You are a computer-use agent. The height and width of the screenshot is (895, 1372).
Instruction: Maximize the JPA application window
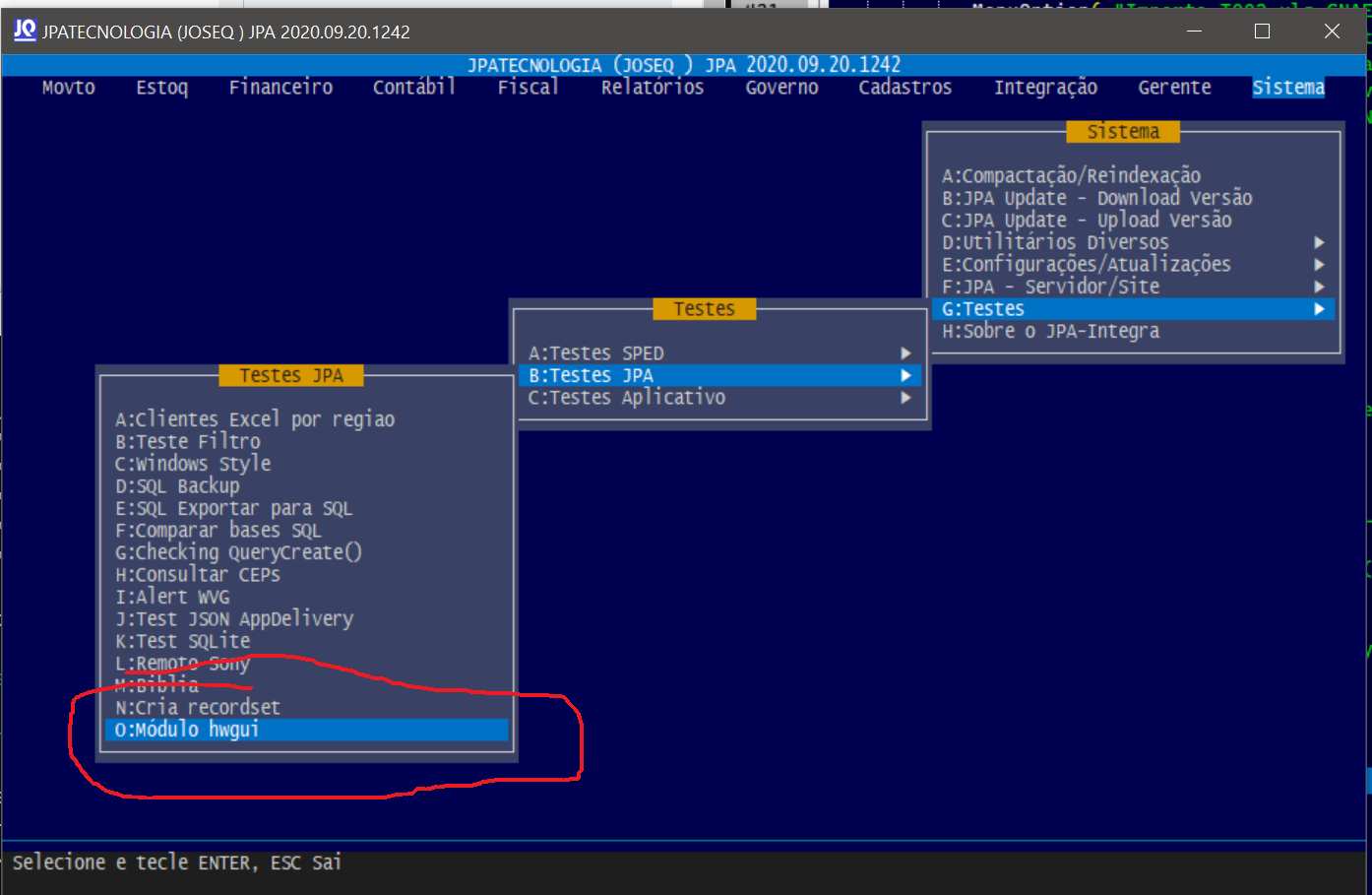click(1262, 32)
